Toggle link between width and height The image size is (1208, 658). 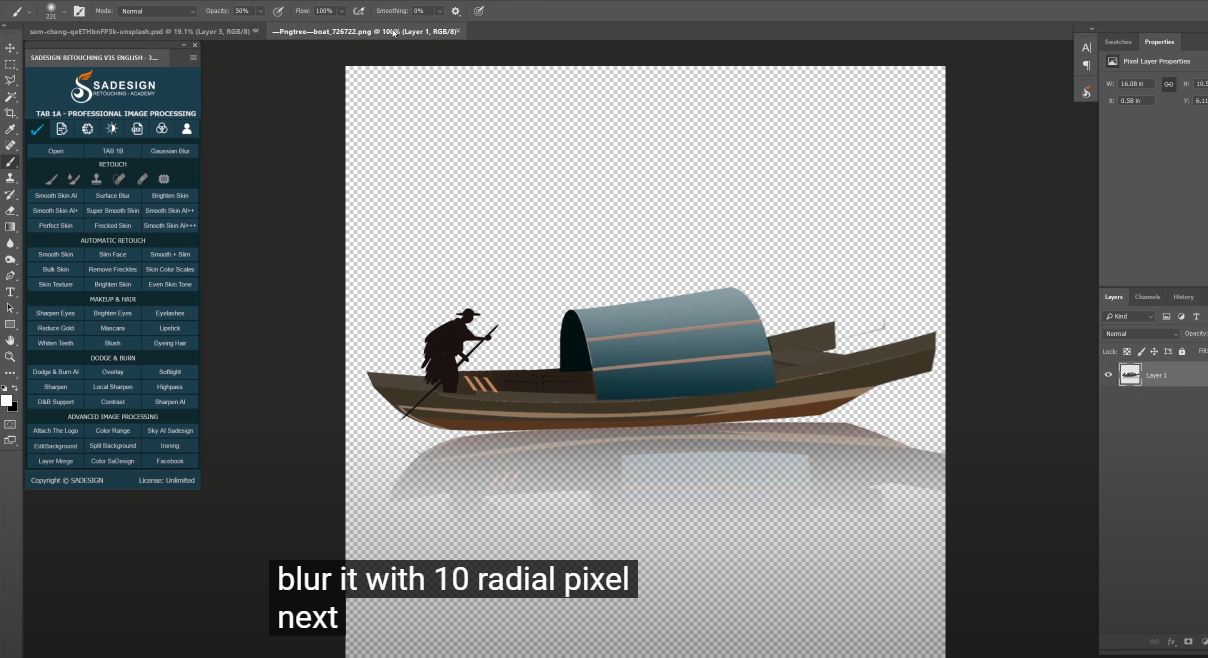tap(1168, 84)
